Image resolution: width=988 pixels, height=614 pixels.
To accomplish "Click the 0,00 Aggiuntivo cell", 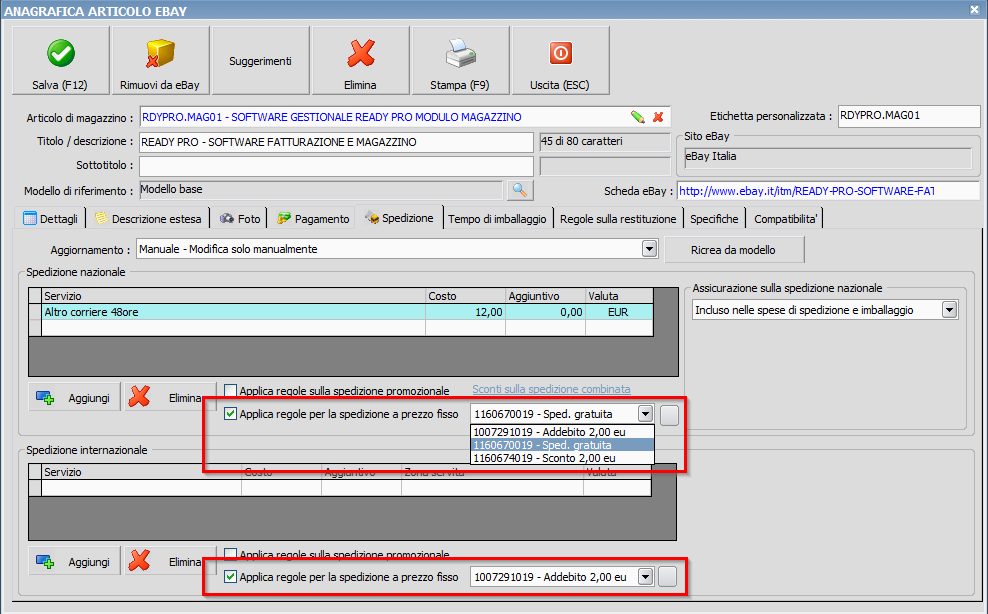I will (x=546, y=312).
